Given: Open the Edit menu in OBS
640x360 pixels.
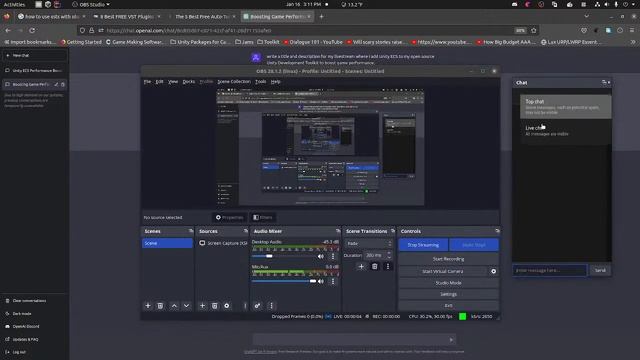Looking at the screenshot, I should coord(159,82).
